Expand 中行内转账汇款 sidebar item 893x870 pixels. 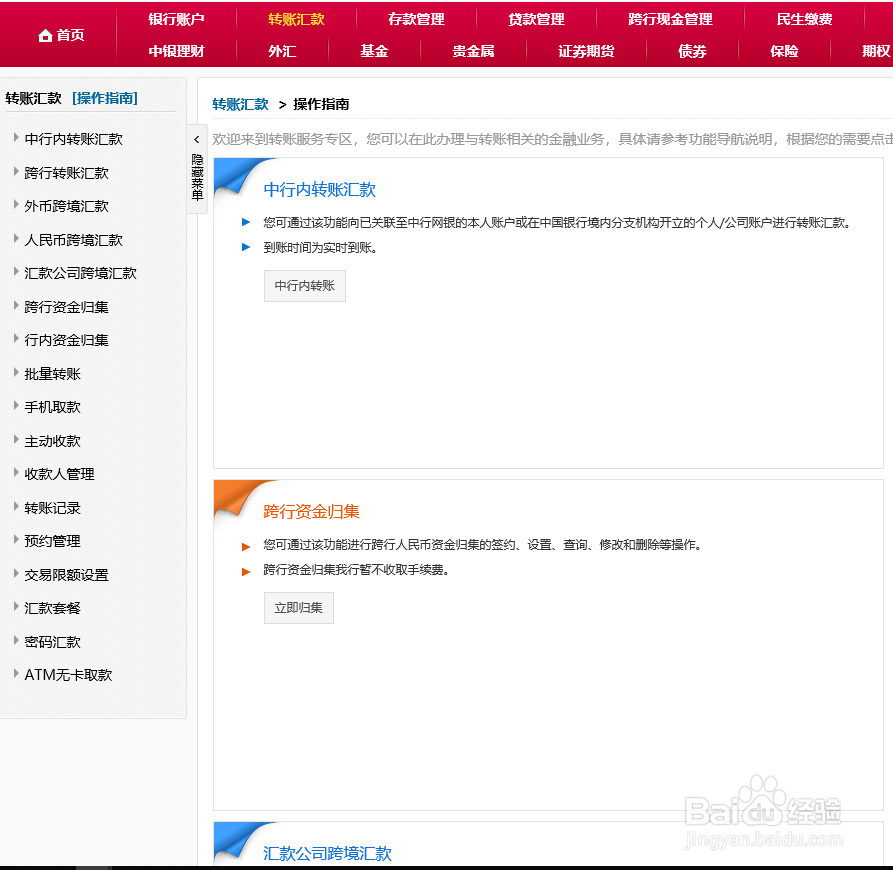(73, 139)
